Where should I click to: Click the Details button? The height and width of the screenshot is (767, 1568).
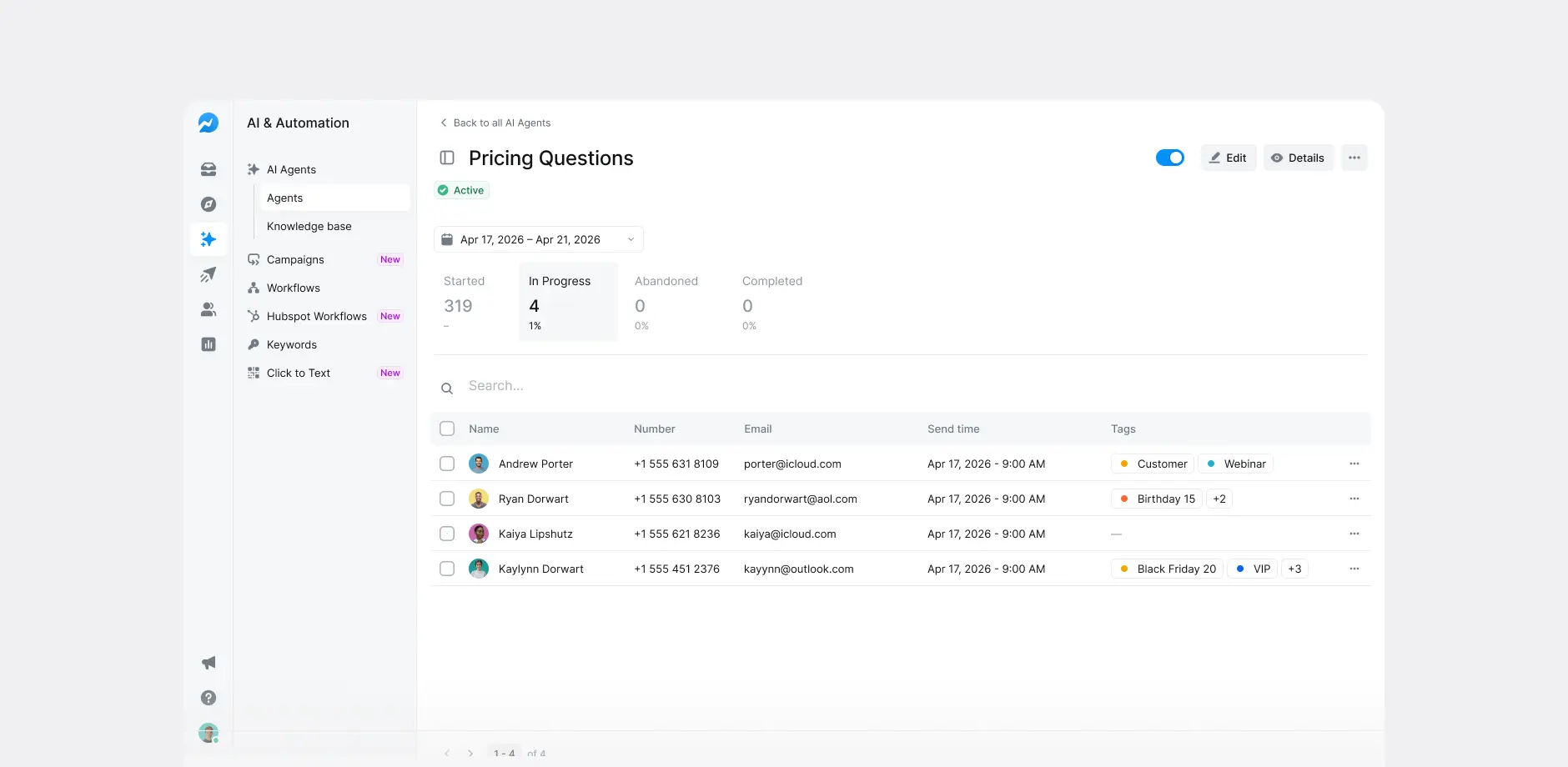(x=1299, y=158)
